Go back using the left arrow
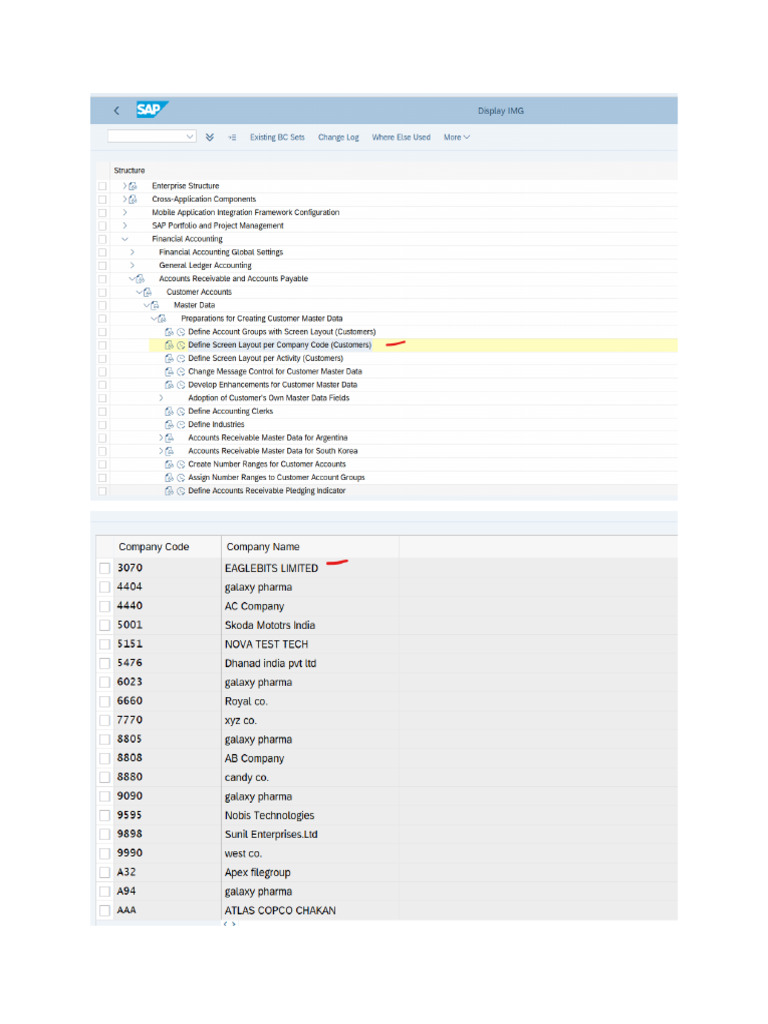This screenshot has width=768, height=1024. point(116,110)
